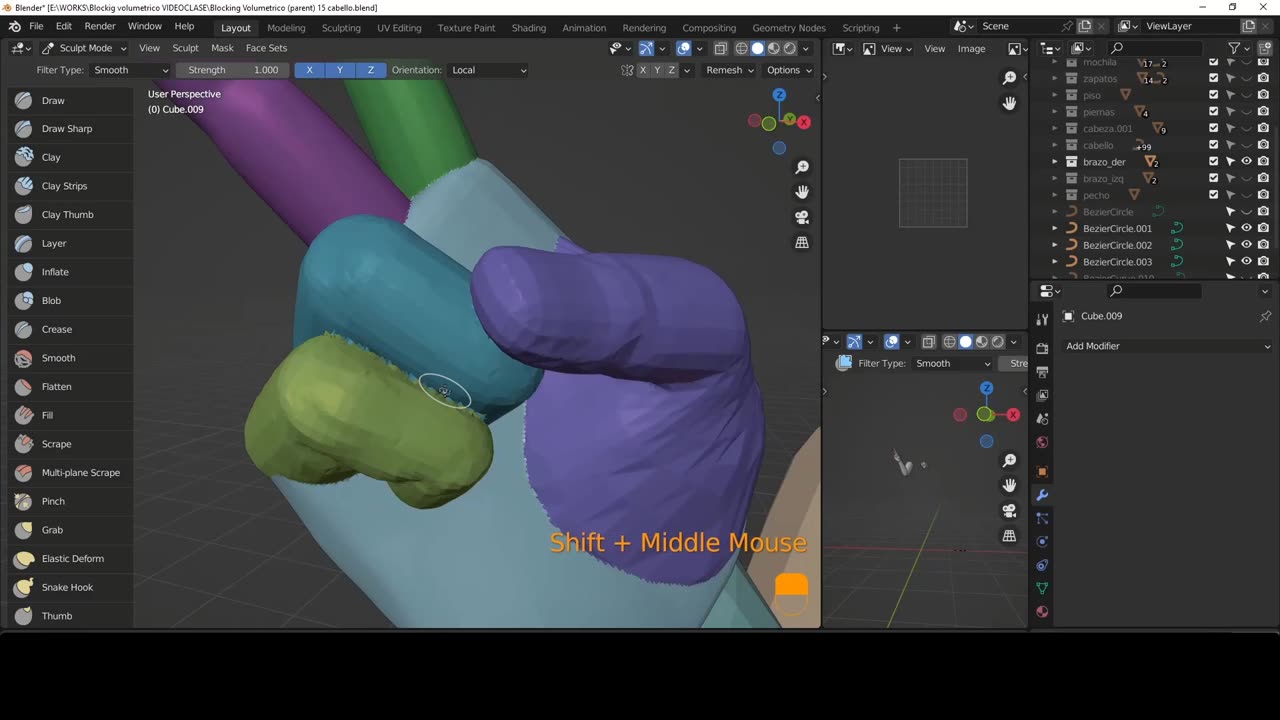Switch perspective/orthographic grid icon in main viewport
The width and height of the screenshot is (1280, 720).
[x=802, y=242]
